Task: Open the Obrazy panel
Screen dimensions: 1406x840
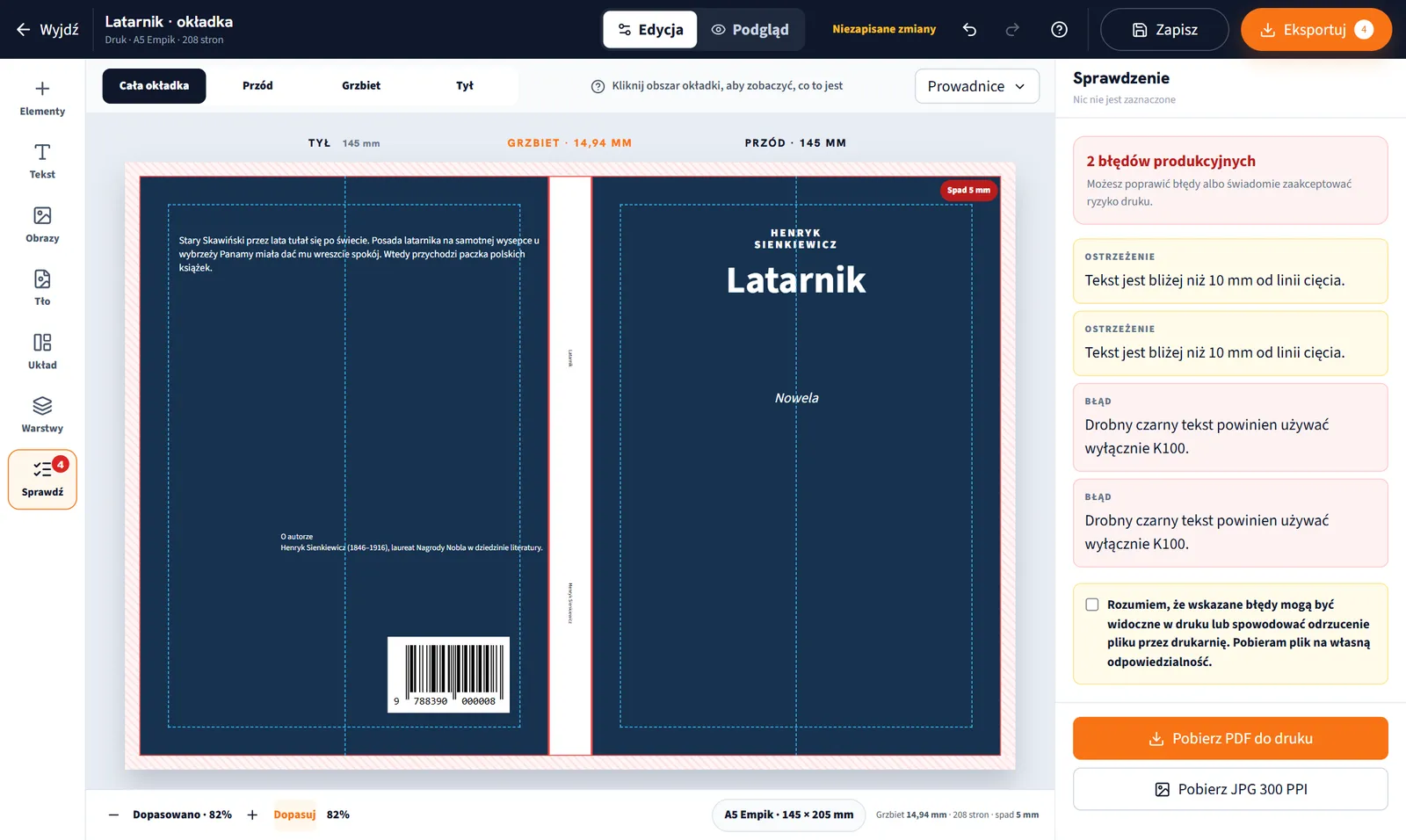Action: (42, 225)
